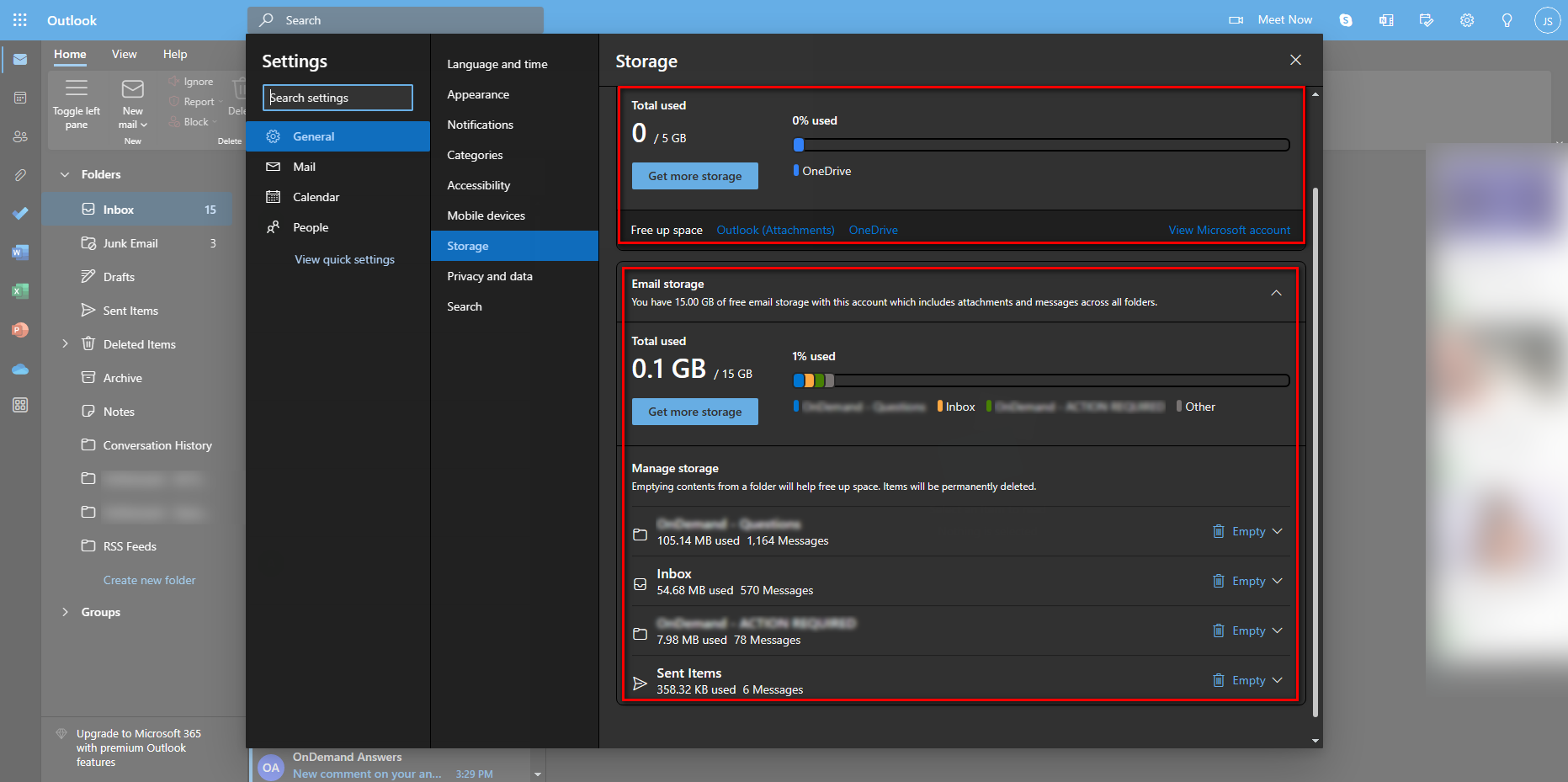Select the Word icon in the sidebar
1568x782 pixels.
(20, 252)
